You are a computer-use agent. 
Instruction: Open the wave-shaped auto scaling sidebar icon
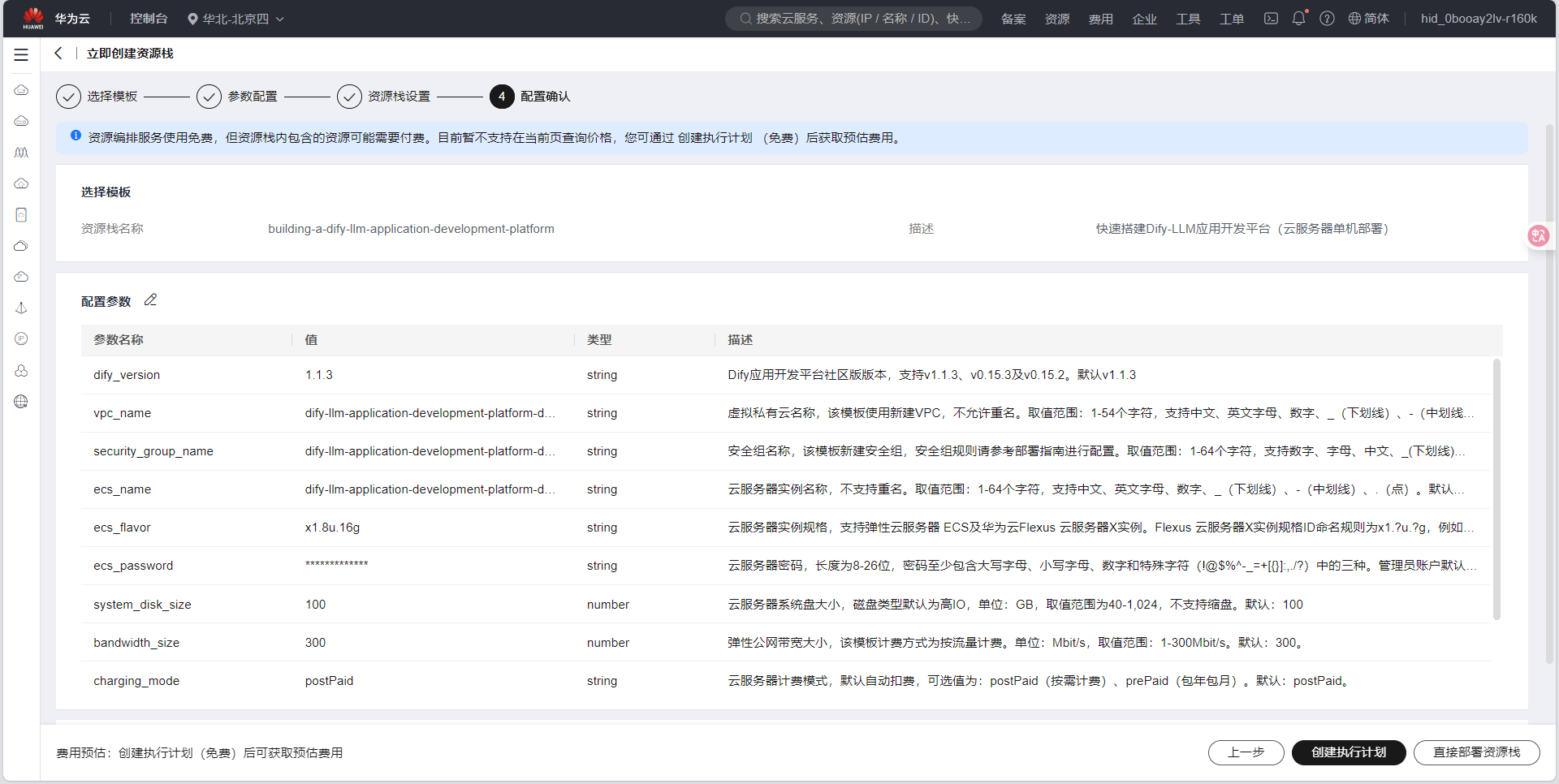[21, 153]
